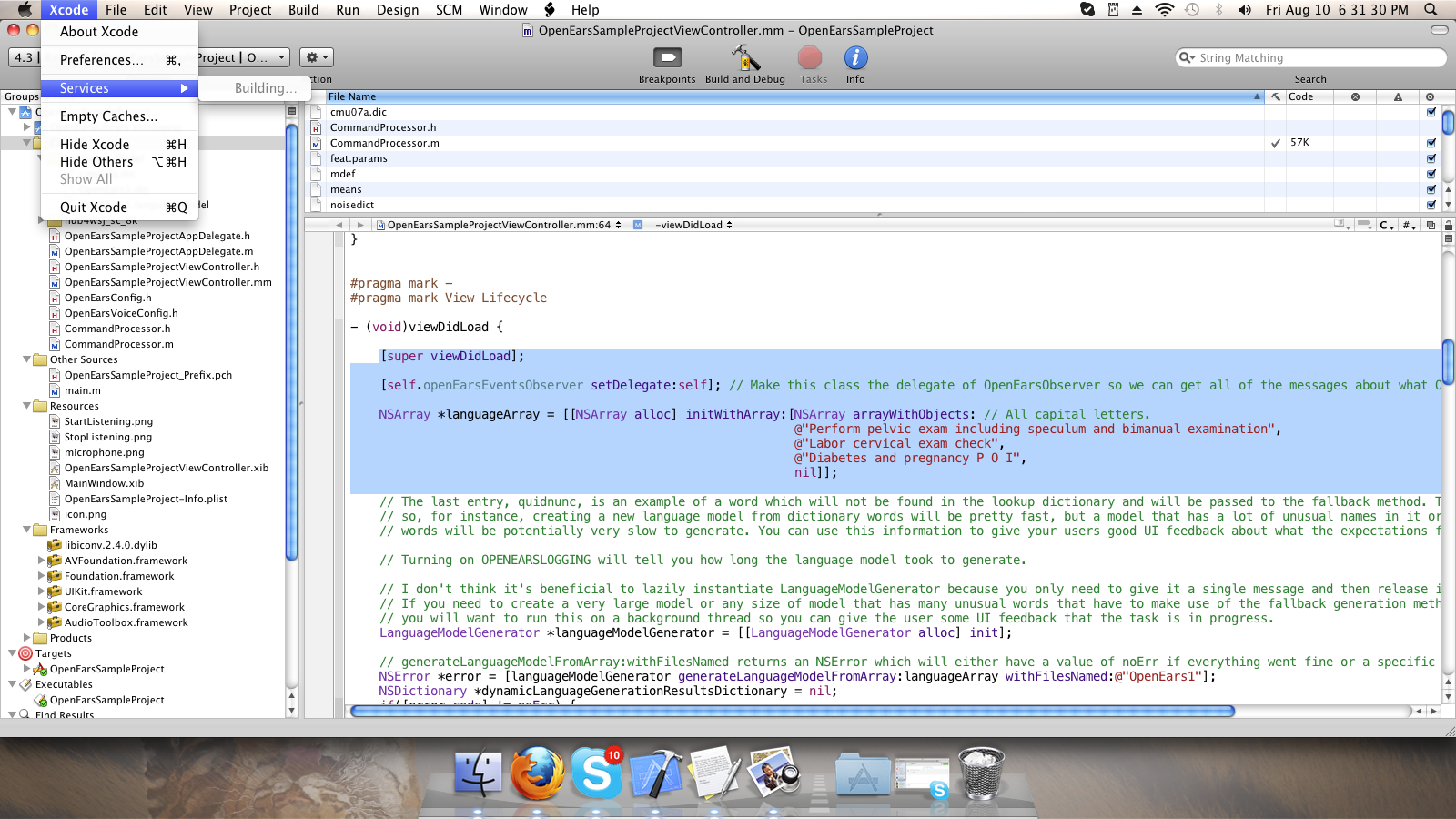Collapse the Resources group
1456x819 pixels.
(26, 406)
